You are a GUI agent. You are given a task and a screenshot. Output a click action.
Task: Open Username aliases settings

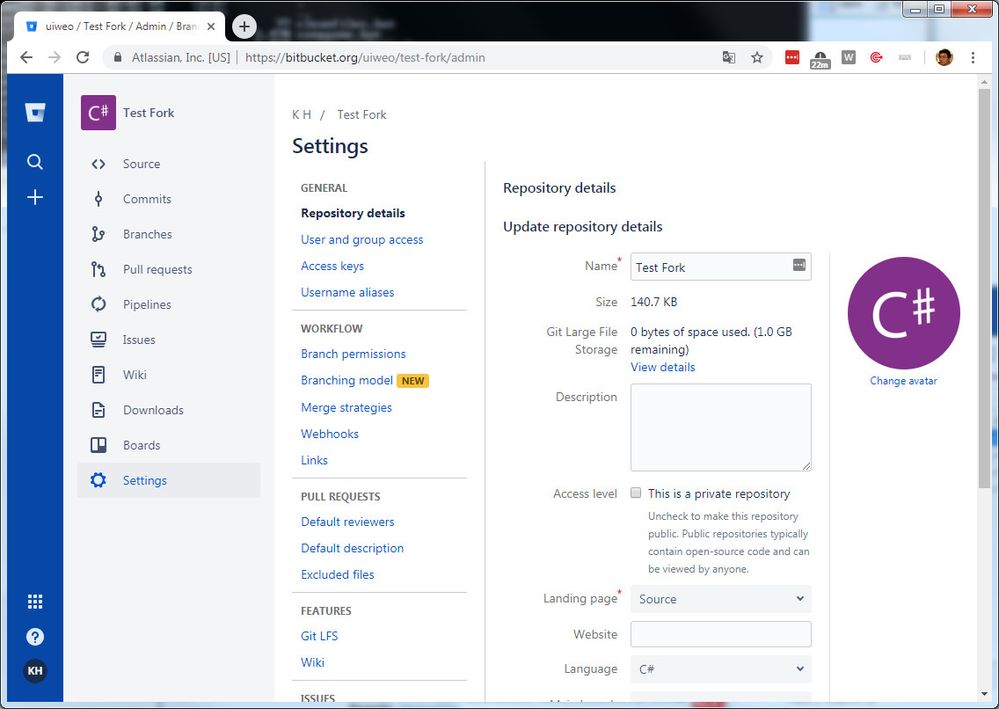point(347,292)
